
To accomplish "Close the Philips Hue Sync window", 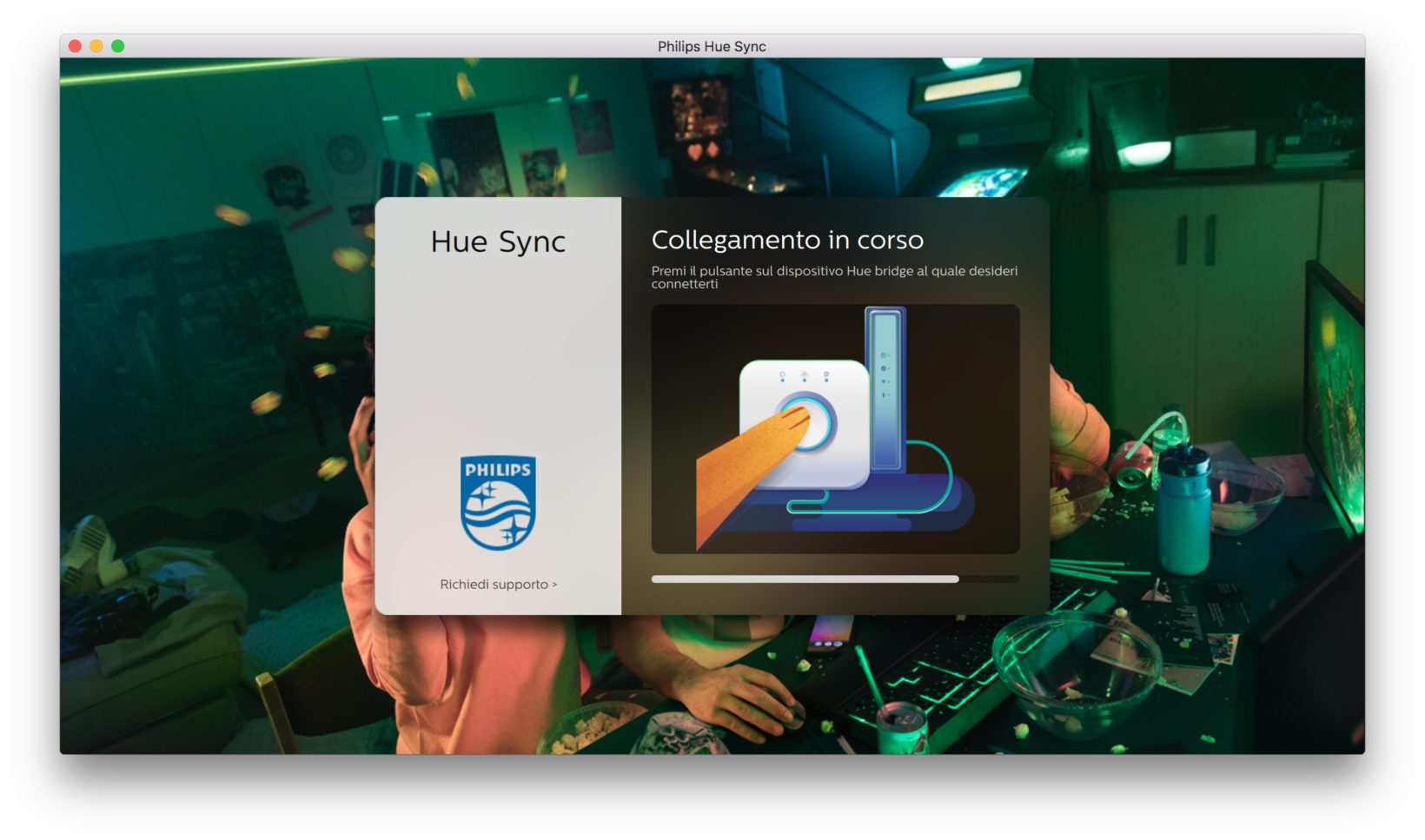I will pyautogui.click(x=75, y=46).
